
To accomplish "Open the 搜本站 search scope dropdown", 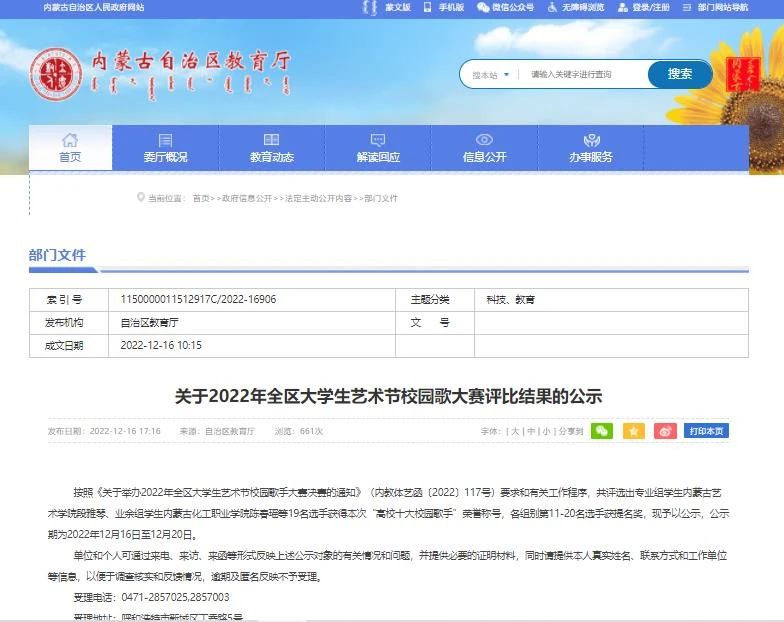I will [491, 75].
